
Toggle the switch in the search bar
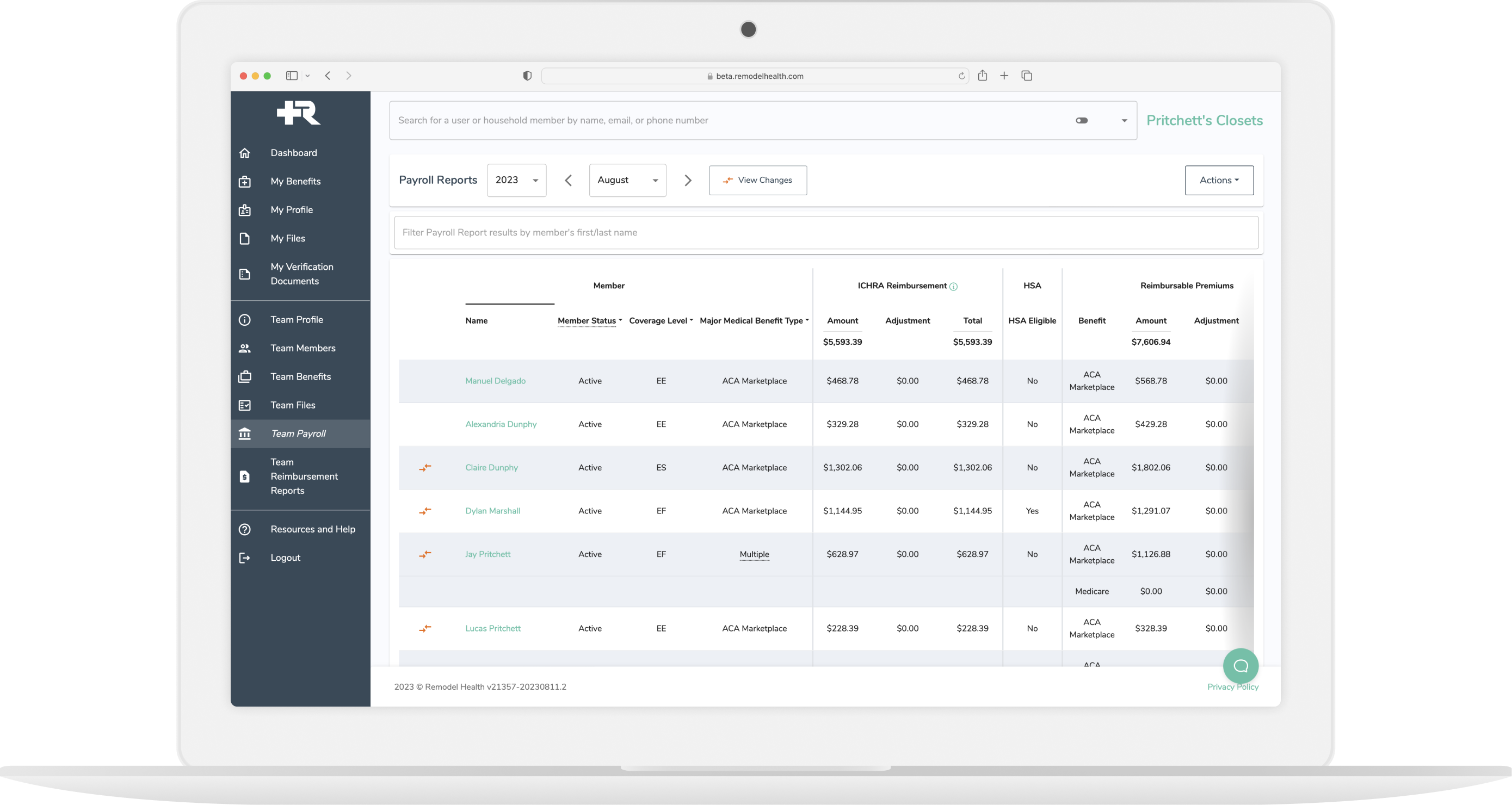(x=1081, y=120)
